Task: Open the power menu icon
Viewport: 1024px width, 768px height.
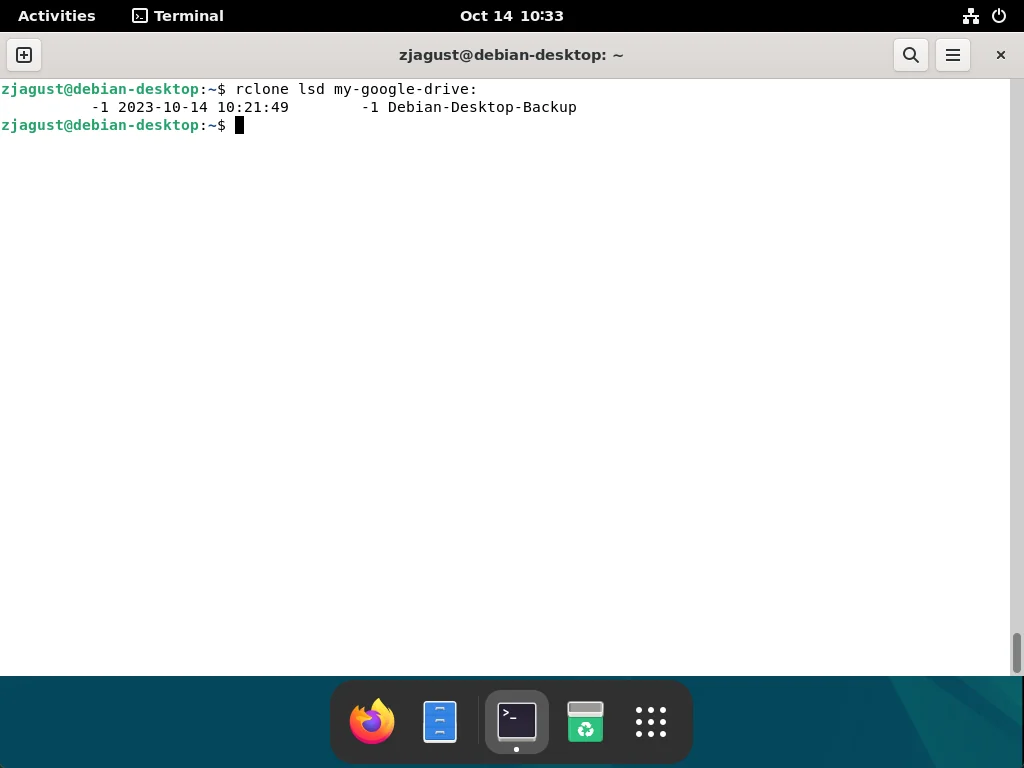Action: coord(999,16)
